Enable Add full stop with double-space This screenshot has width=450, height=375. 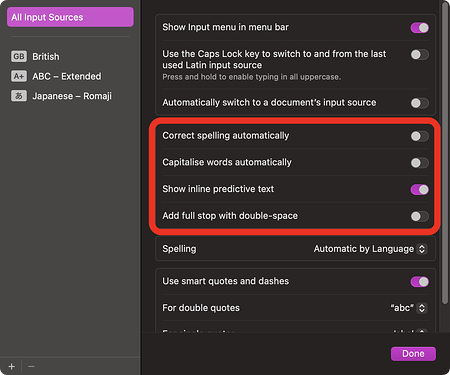pyautogui.click(x=420, y=216)
